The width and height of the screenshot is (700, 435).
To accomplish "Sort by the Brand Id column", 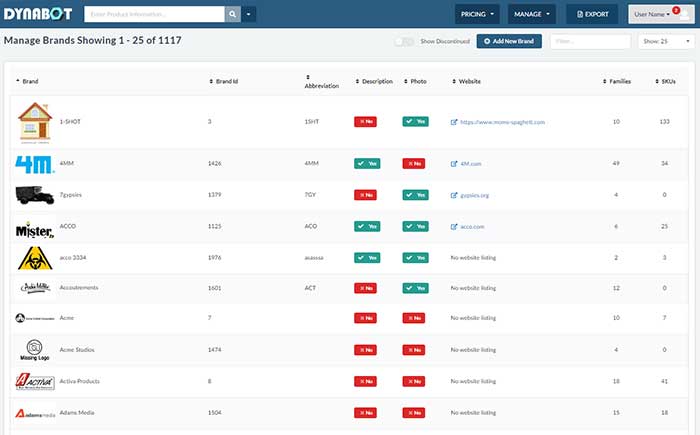I will tap(224, 81).
